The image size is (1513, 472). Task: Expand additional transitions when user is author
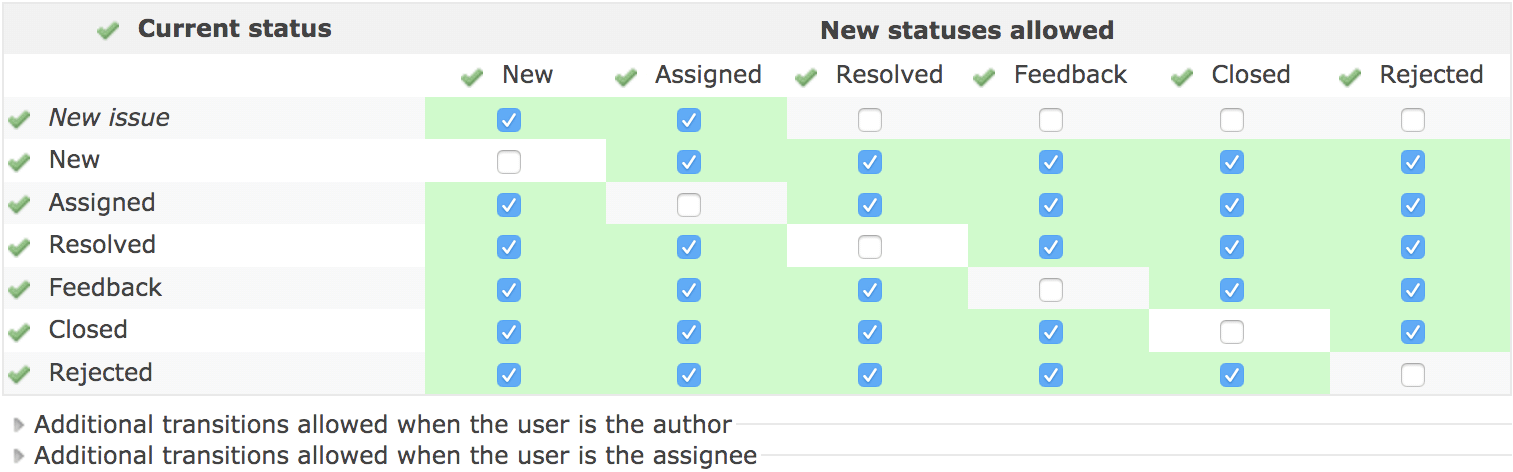(382, 425)
